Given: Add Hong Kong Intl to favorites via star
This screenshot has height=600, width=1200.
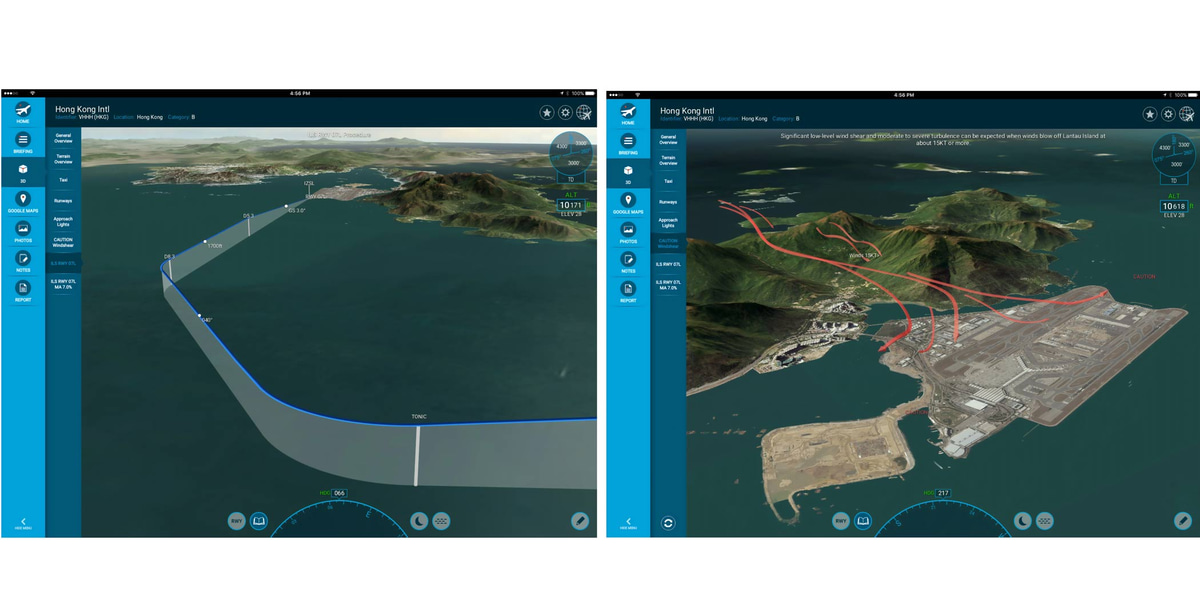Looking at the screenshot, I should point(547,113).
